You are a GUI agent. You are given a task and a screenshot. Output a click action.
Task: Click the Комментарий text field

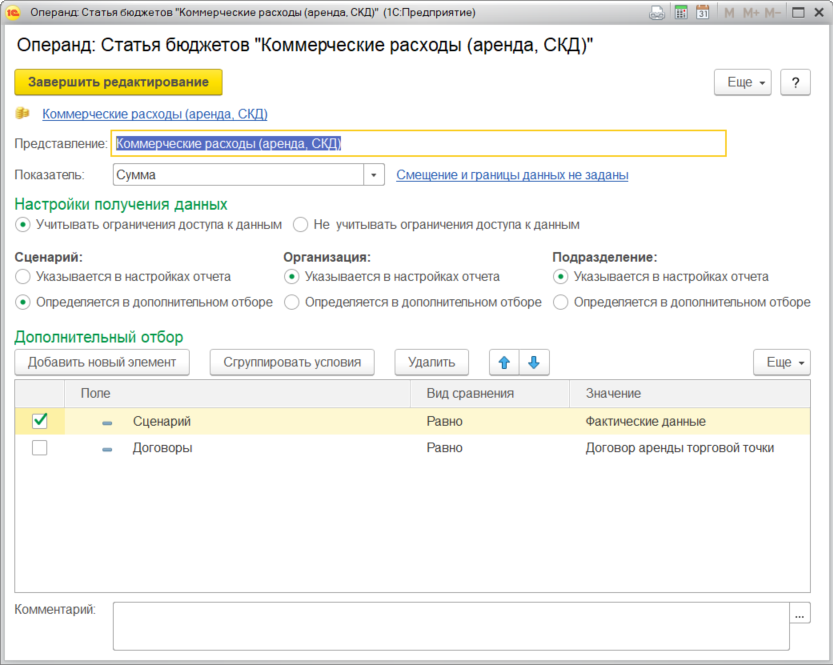pos(451,626)
